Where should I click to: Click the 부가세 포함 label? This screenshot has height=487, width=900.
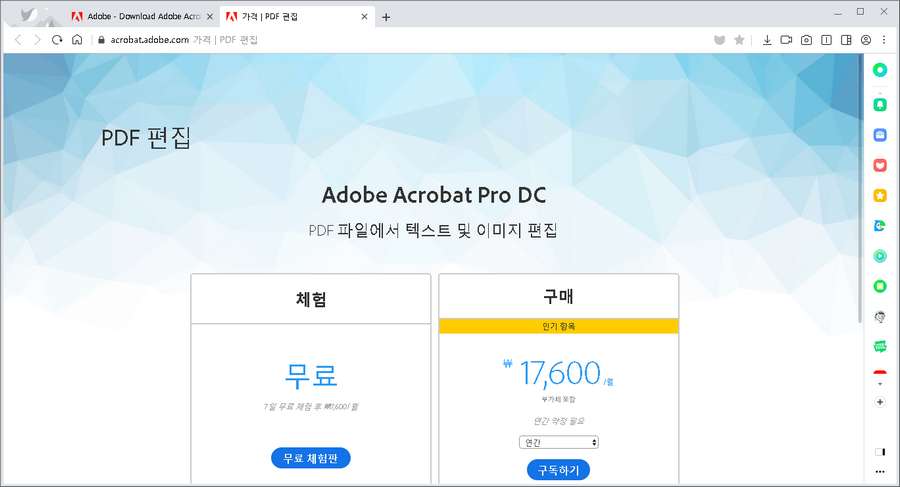pyautogui.click(x=558, y=399)
